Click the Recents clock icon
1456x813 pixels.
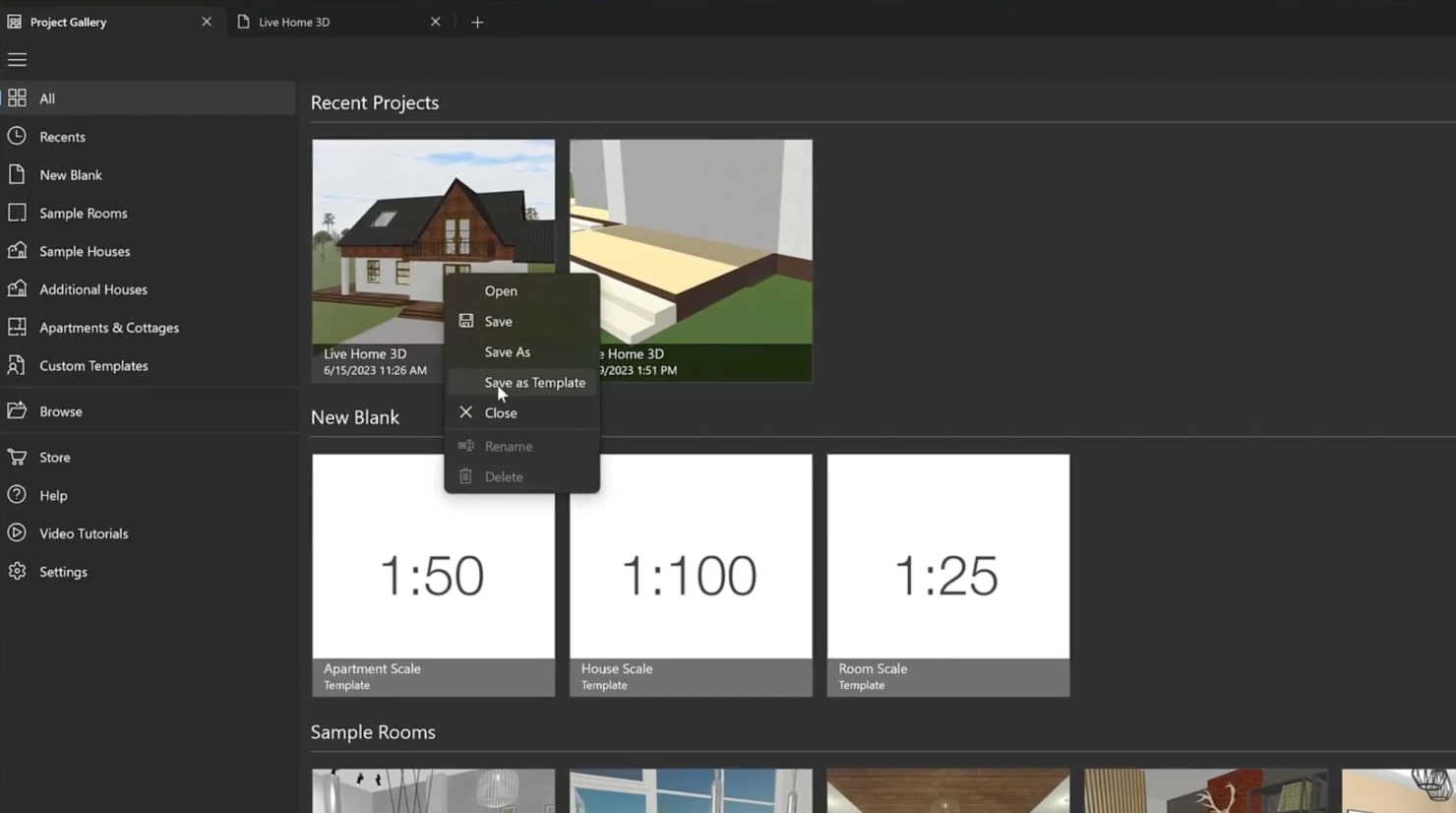[x=17, y=136]
